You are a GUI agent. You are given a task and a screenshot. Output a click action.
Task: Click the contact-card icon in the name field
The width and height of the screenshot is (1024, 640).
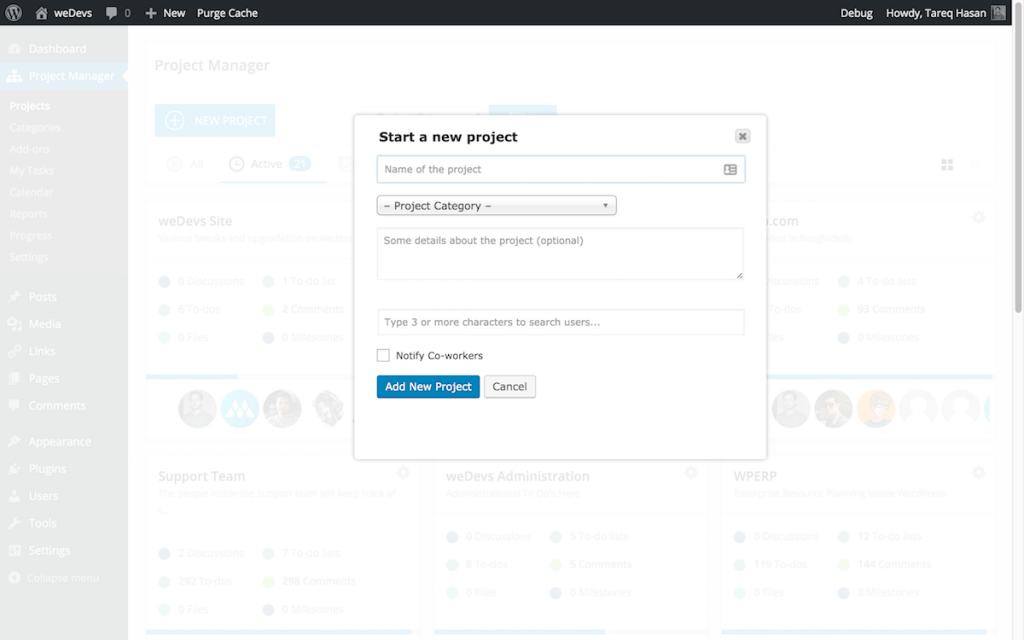pyautogui.click(x=731, y=169)
